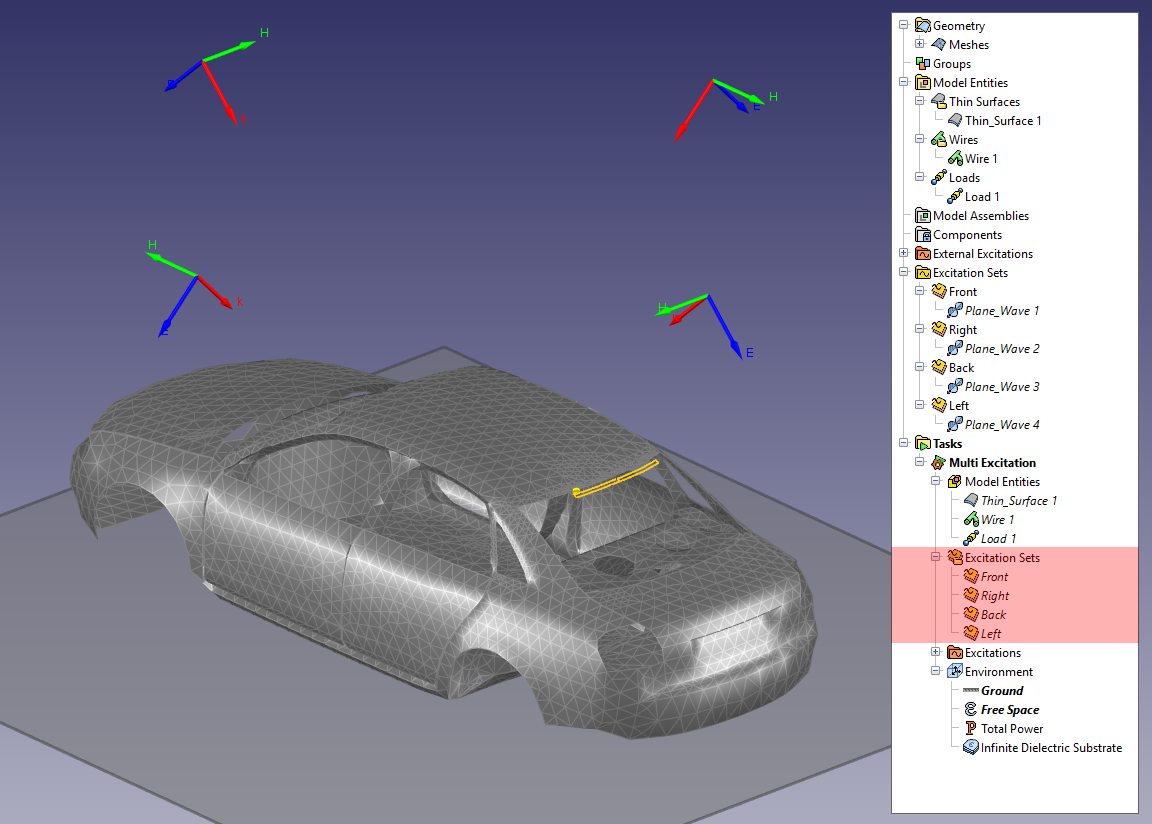The height and width of the screenshot is (824, 1152).
Task: Expand Excitations under Multi Excitation
Action: (x=936, y=653)
